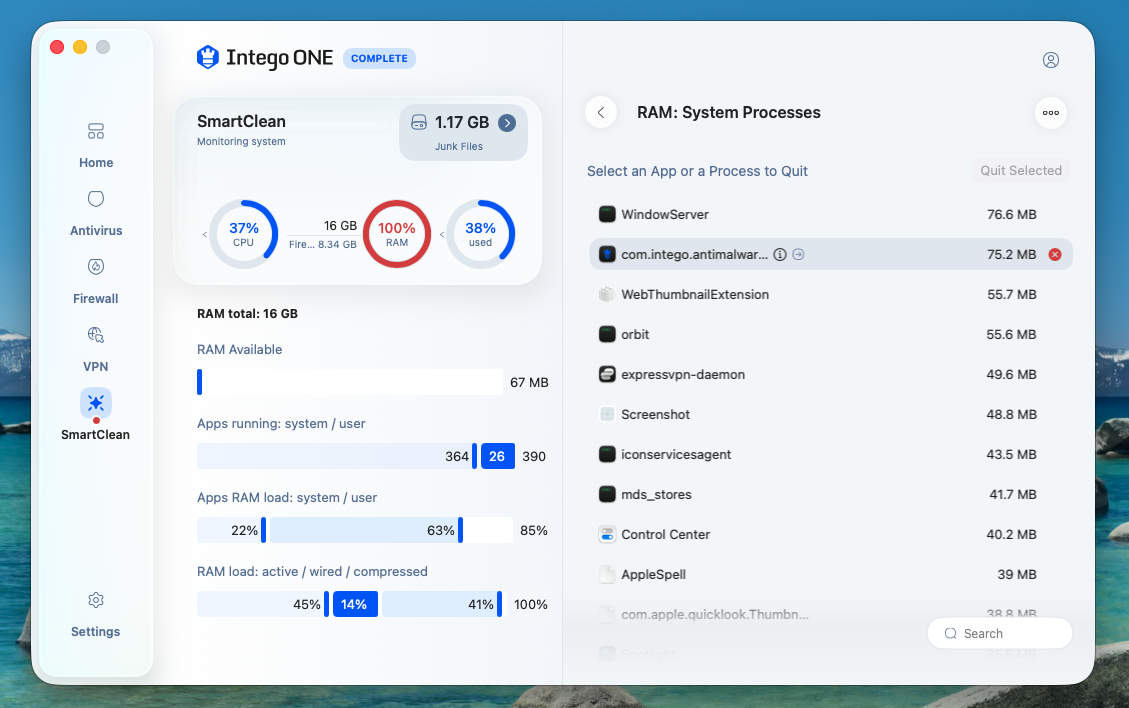This screenshot has width=1129, height=708.
Task: Click the 364 system apps bar
Action: pos(337,456)
